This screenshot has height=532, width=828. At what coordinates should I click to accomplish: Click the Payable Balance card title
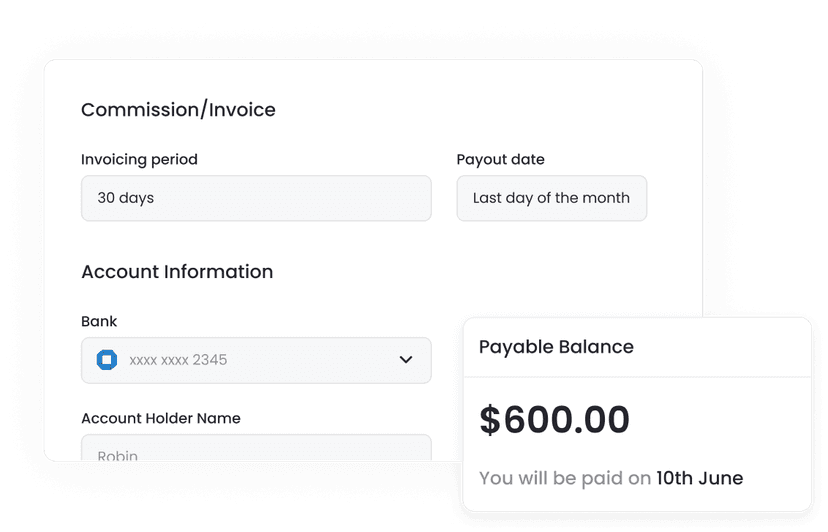point(556,347)
